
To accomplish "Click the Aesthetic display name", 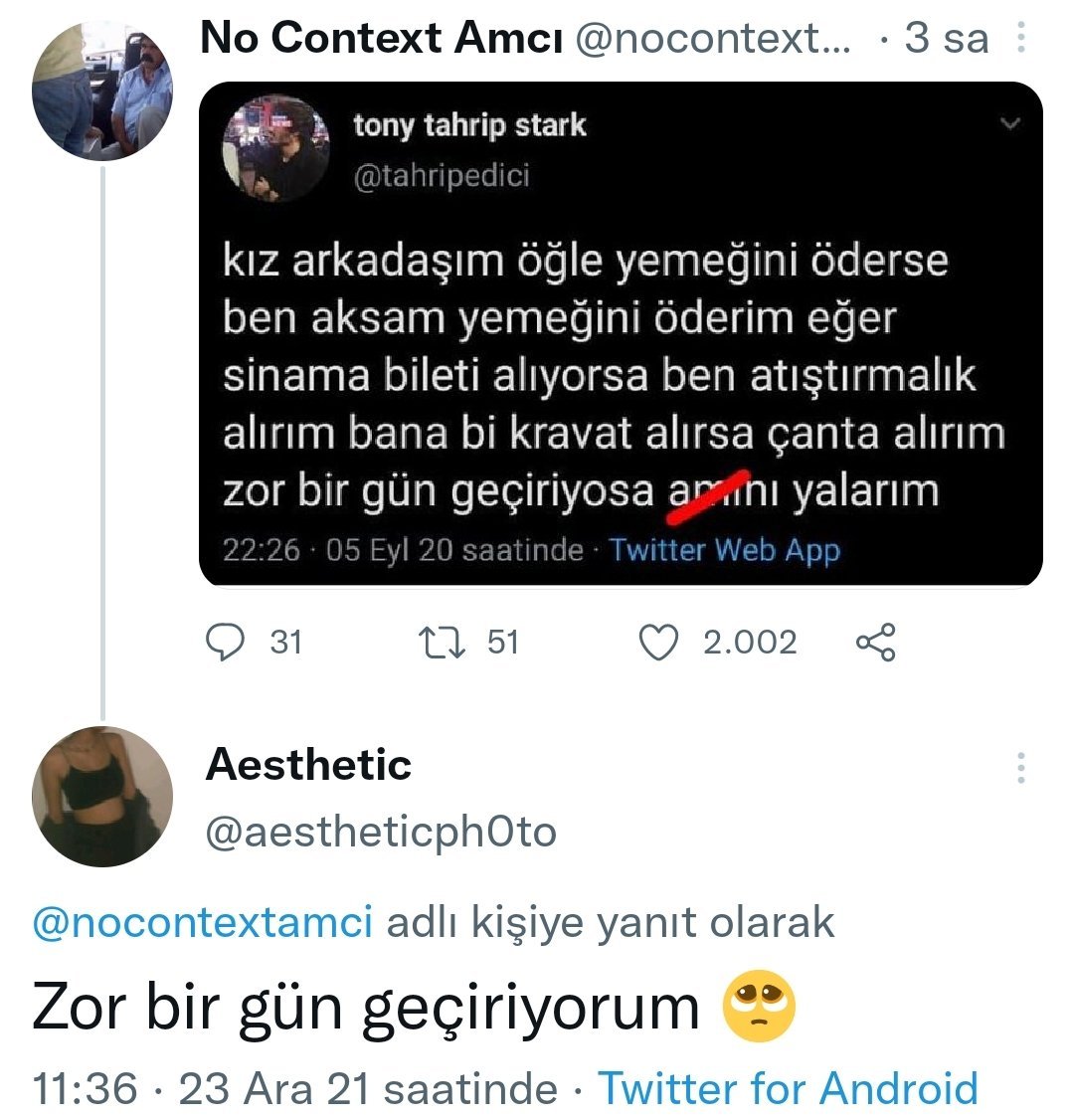I will (x=308, y=765).
